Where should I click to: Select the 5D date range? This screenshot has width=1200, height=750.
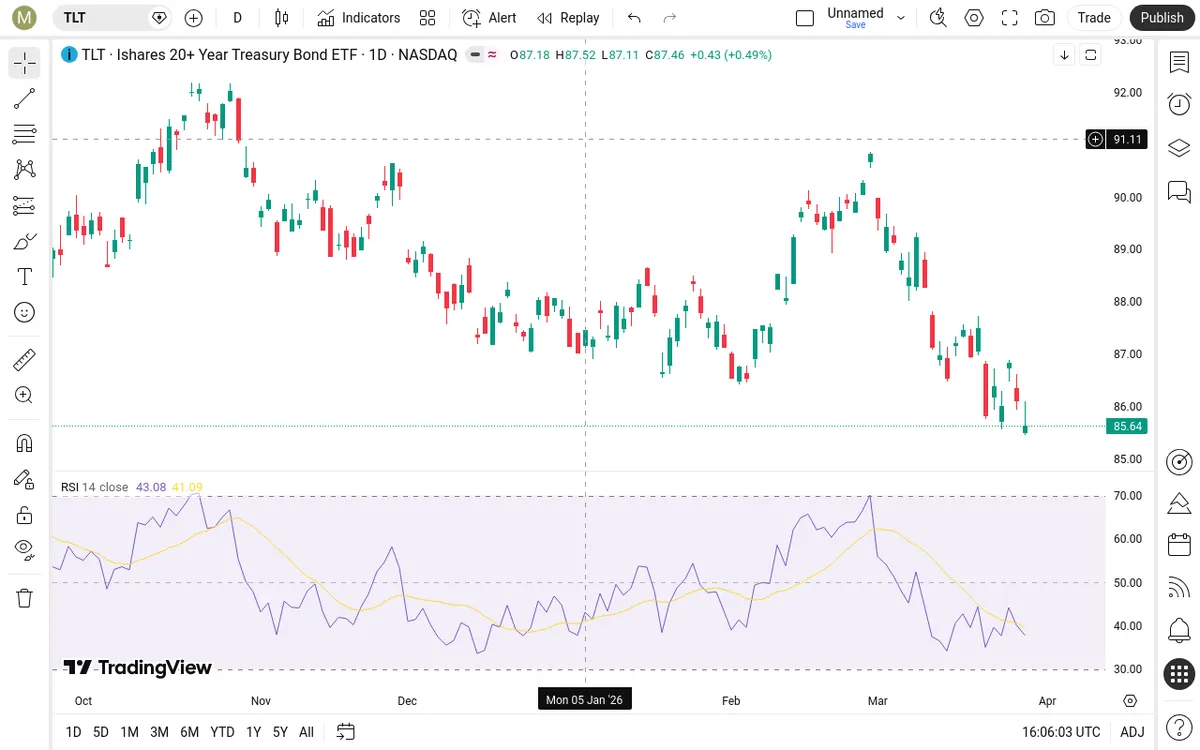point(101,732)
